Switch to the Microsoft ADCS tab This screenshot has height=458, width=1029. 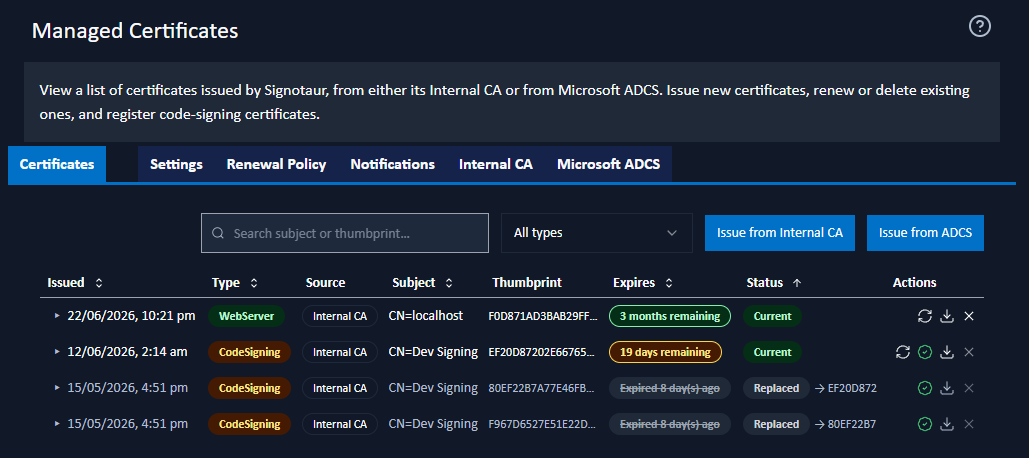tap(608, 164)
